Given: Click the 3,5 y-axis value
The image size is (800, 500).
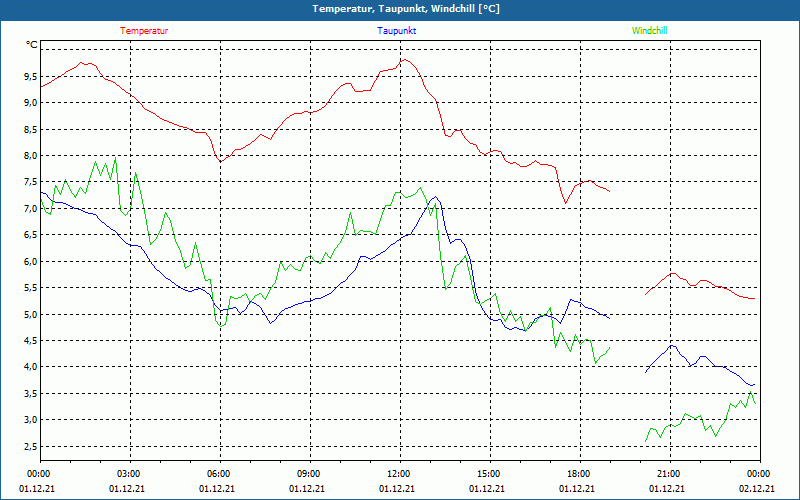Looking at the screenshot, I should pos(31,393).
